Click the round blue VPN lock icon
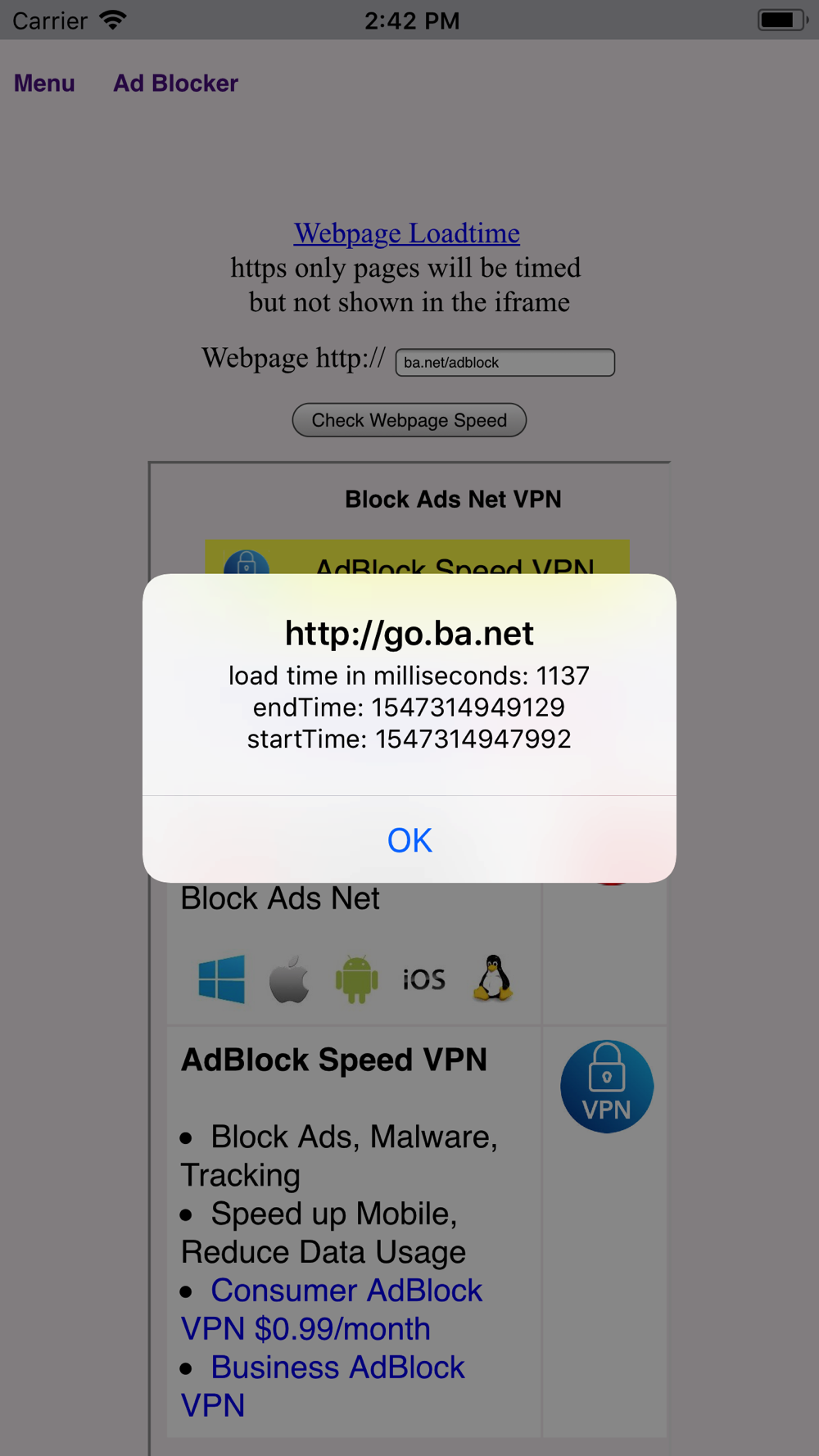The height and width of the screenshot is (1456, 819). point(607,1087)
